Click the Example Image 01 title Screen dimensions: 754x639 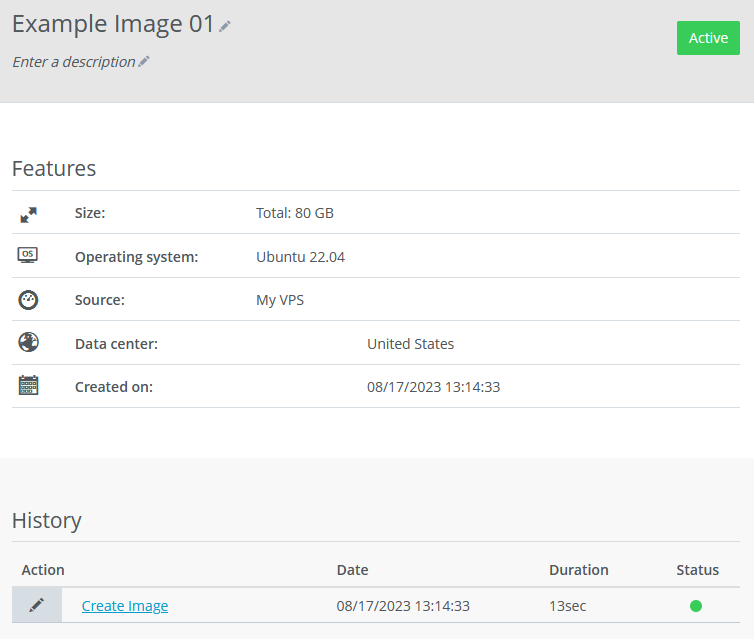click(113, 25)
